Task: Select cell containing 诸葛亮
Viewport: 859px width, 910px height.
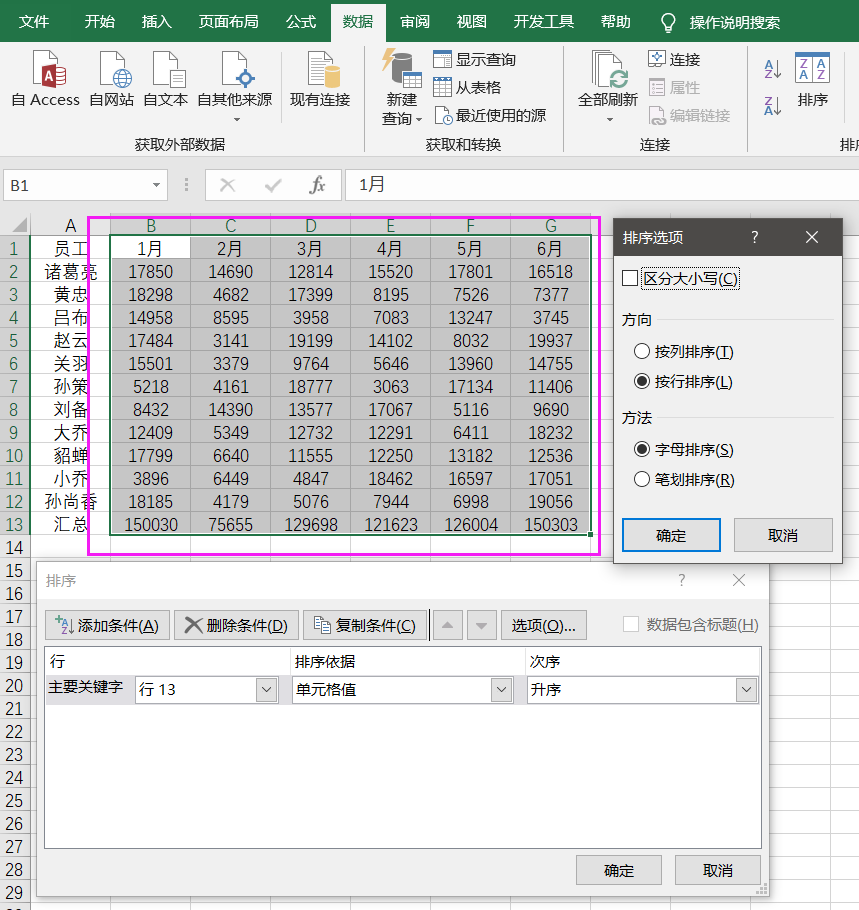Action: (x=70, y=272)
